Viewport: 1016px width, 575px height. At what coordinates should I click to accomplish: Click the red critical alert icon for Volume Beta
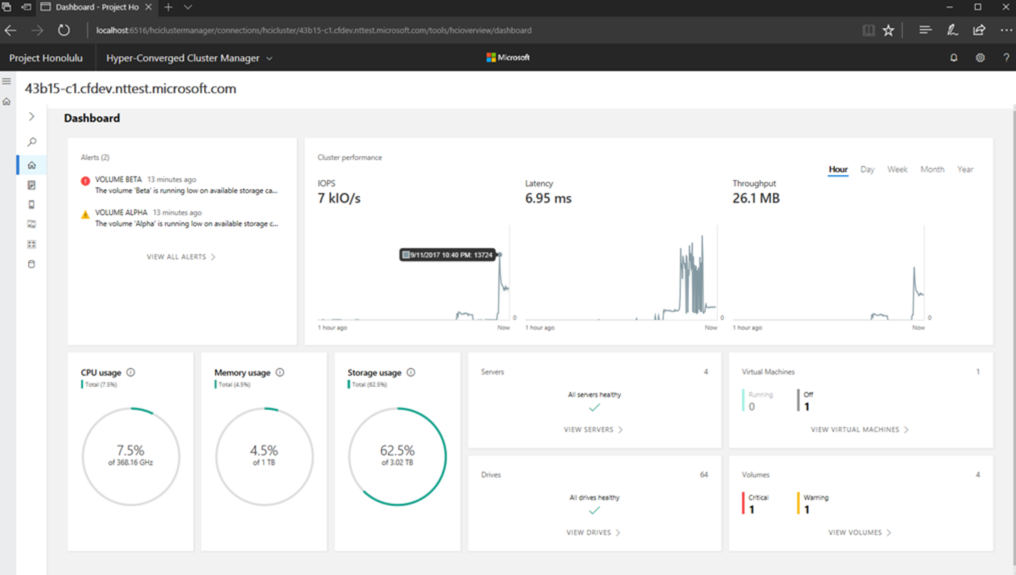(85, 182)
